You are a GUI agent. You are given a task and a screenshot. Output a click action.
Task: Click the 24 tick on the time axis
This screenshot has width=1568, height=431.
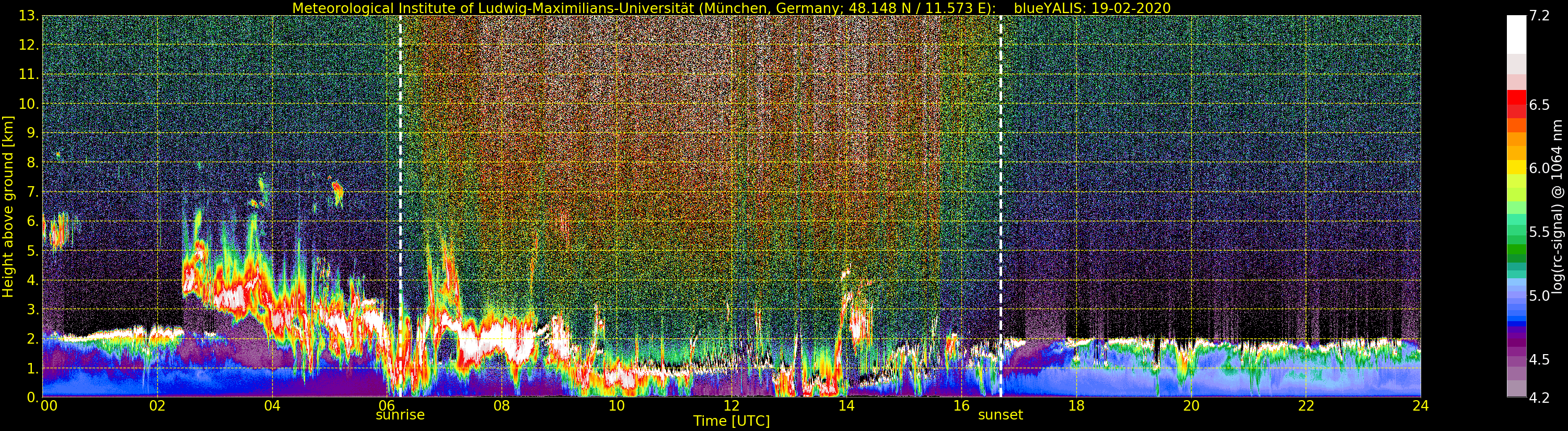[1421, 406]
